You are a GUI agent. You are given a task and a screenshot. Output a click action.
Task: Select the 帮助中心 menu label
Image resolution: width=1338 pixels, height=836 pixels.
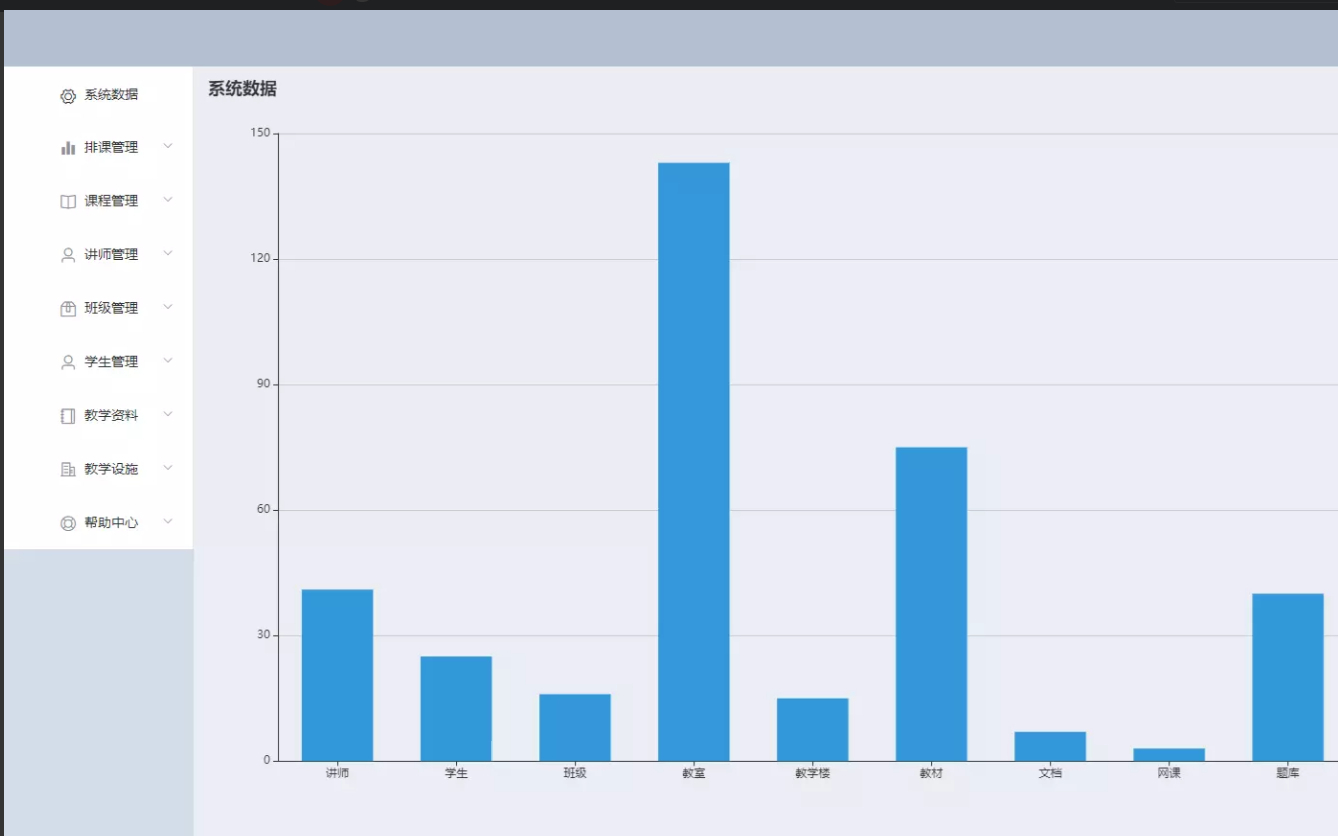(111, 522)
